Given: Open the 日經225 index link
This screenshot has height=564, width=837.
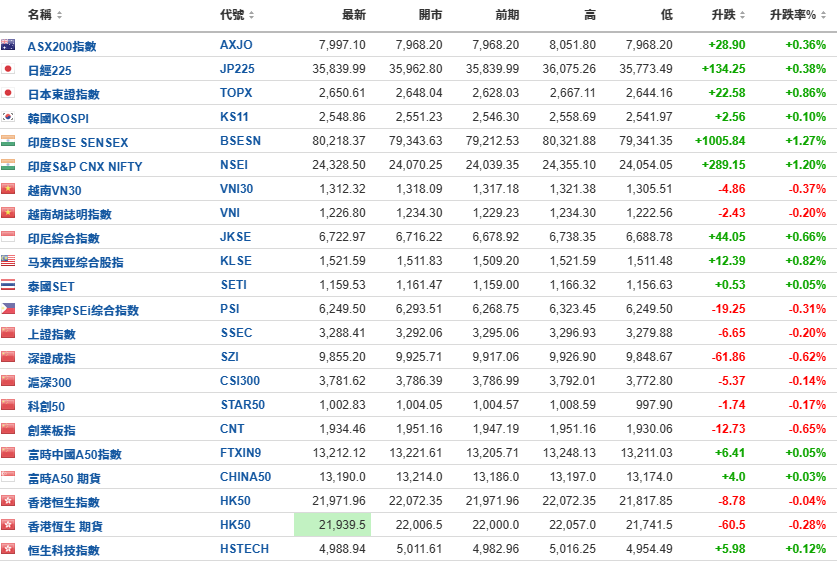Looking at the screenshot, I should (x=50, y=70).
